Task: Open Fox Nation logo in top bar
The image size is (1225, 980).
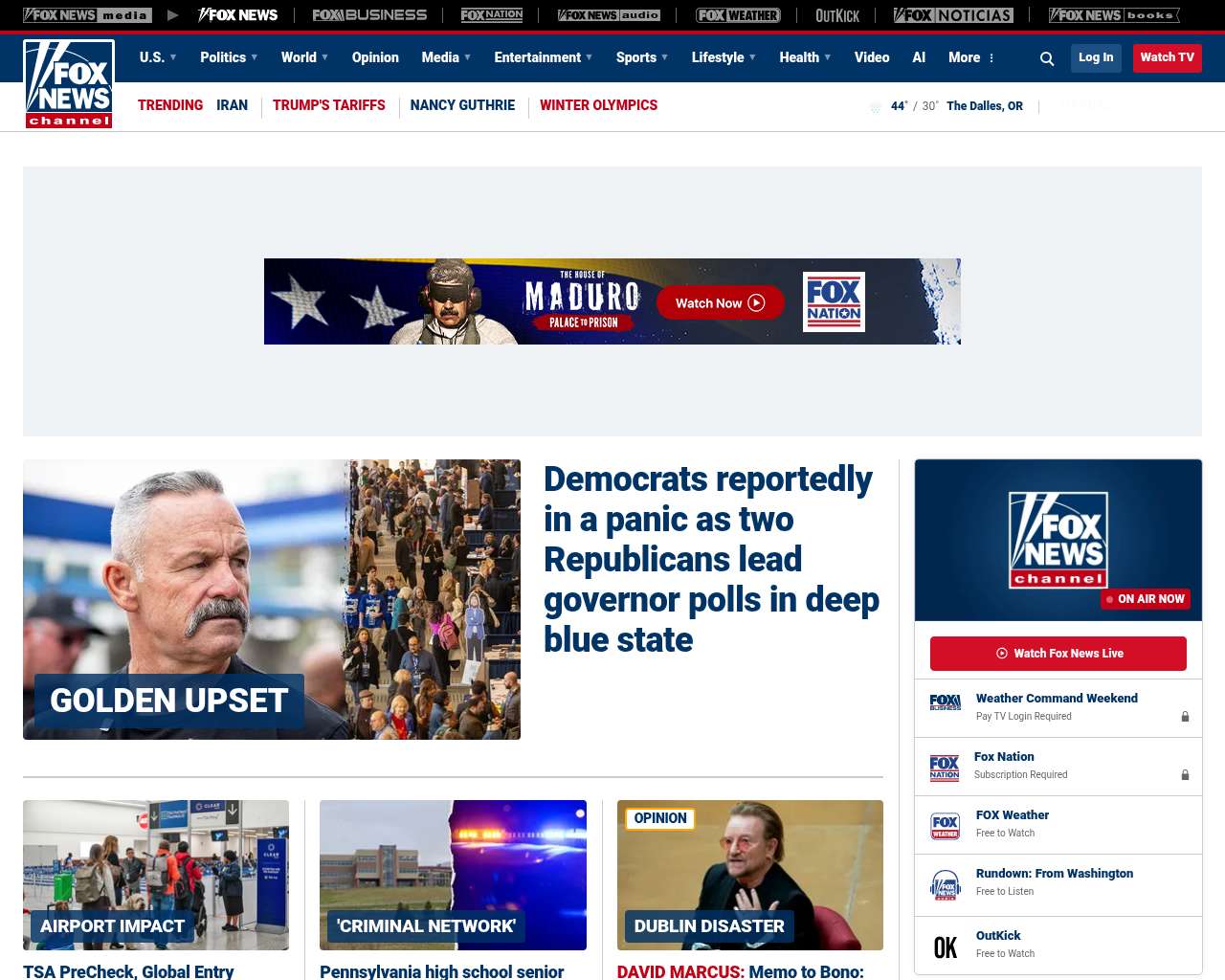Action: 492,15
